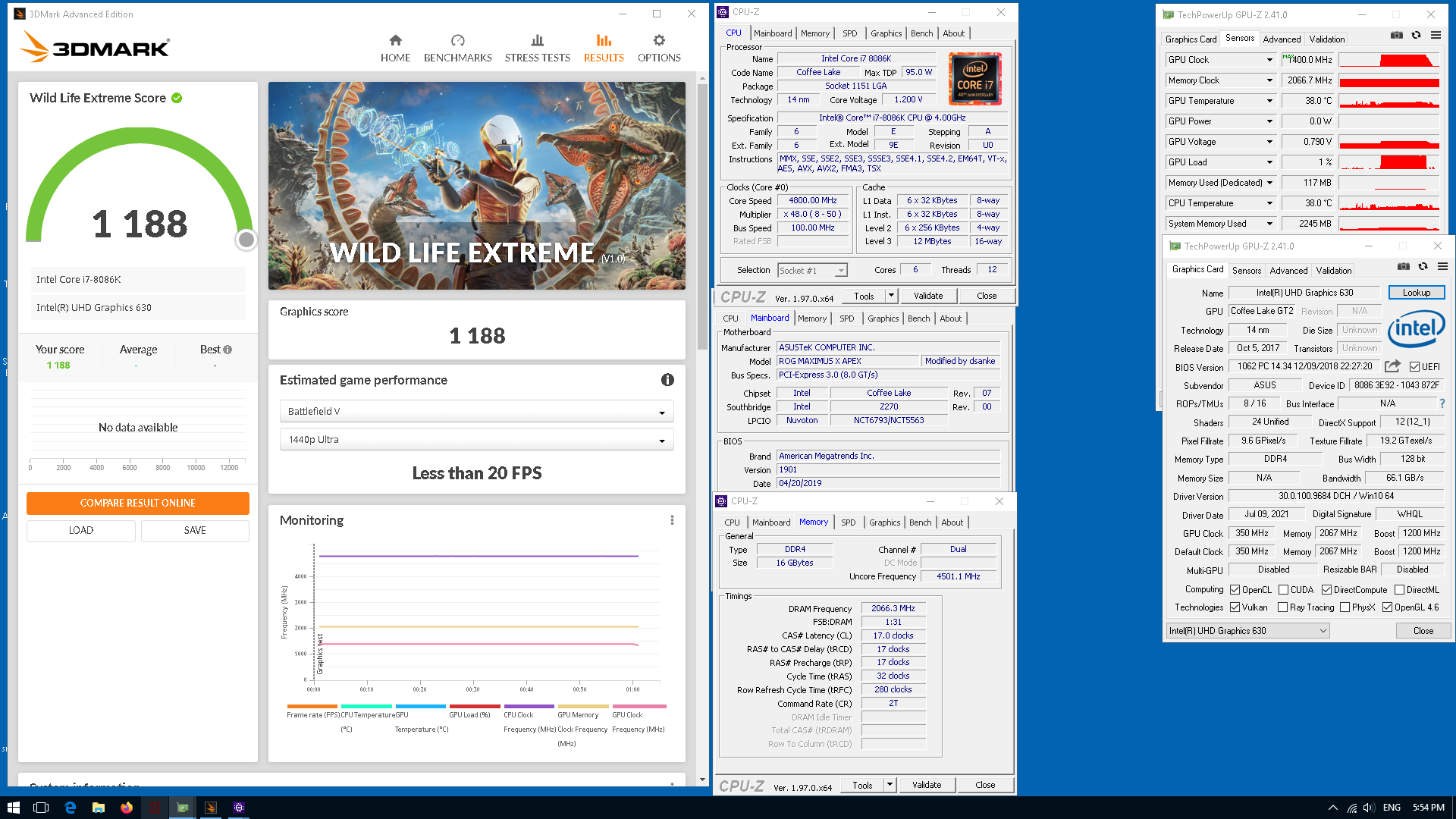
Task: Toggle the DirectML checkbox
Action: [x=1399, y=590]
